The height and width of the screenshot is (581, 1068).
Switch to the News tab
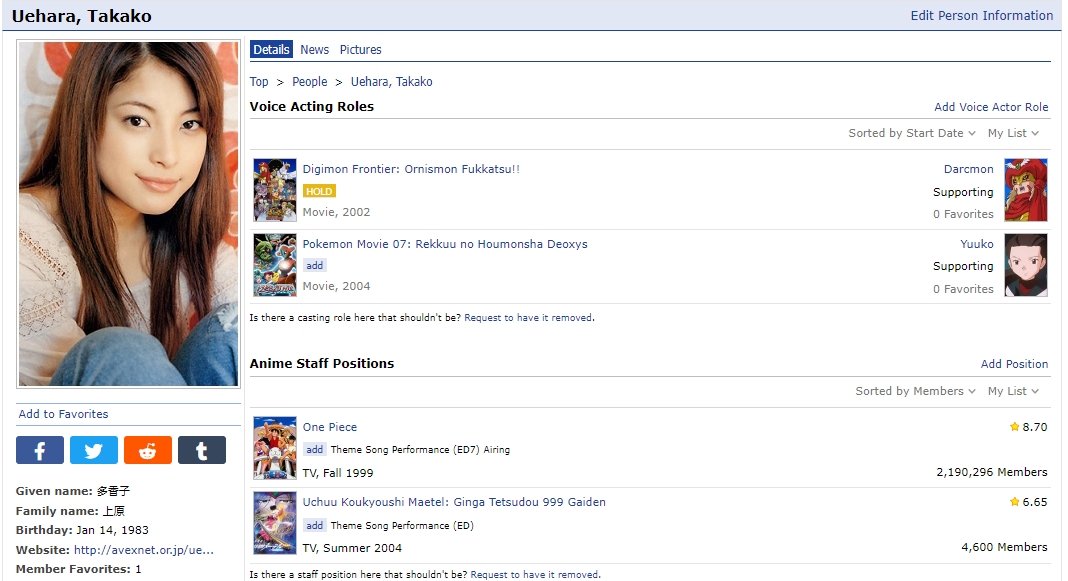click(x=314, y=50)
